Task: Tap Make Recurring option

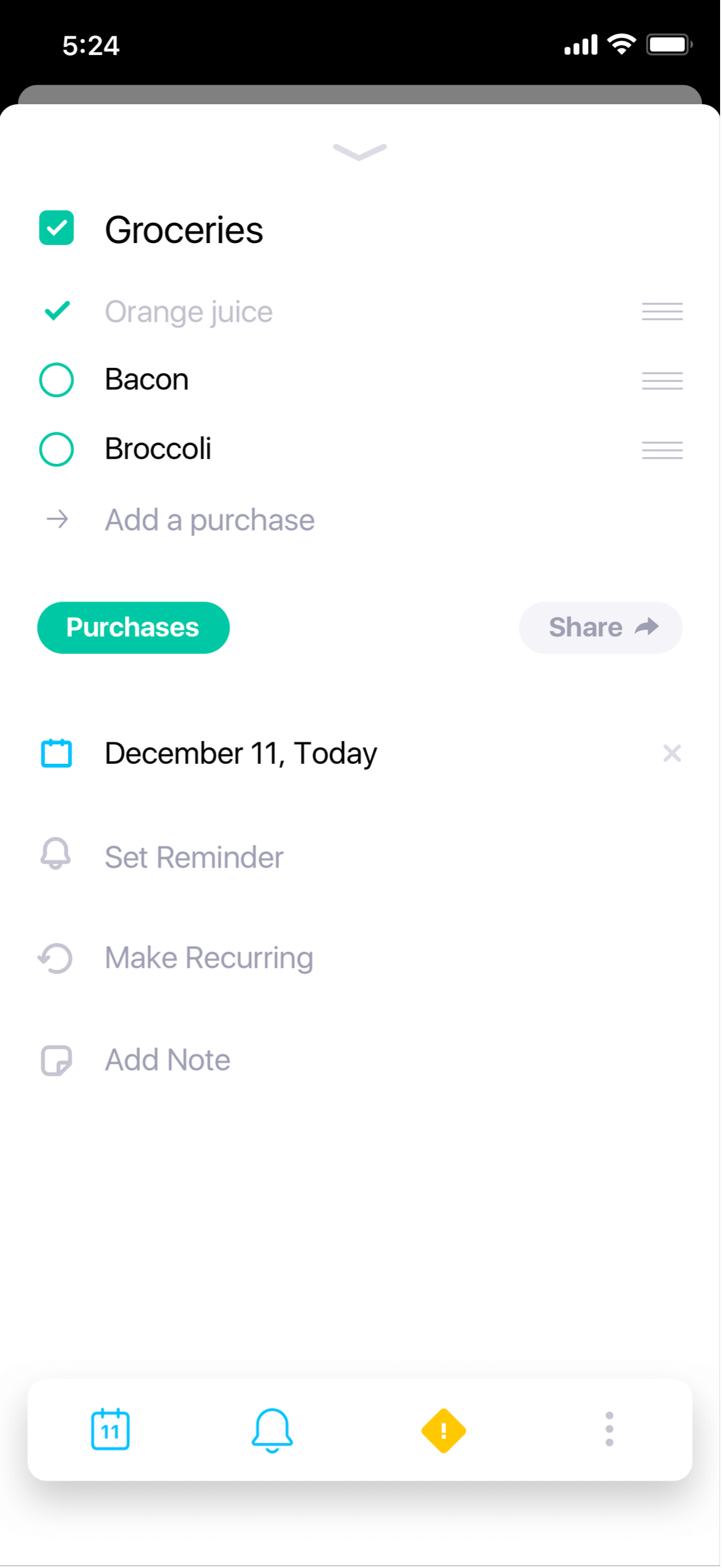Action: [209, 958]
